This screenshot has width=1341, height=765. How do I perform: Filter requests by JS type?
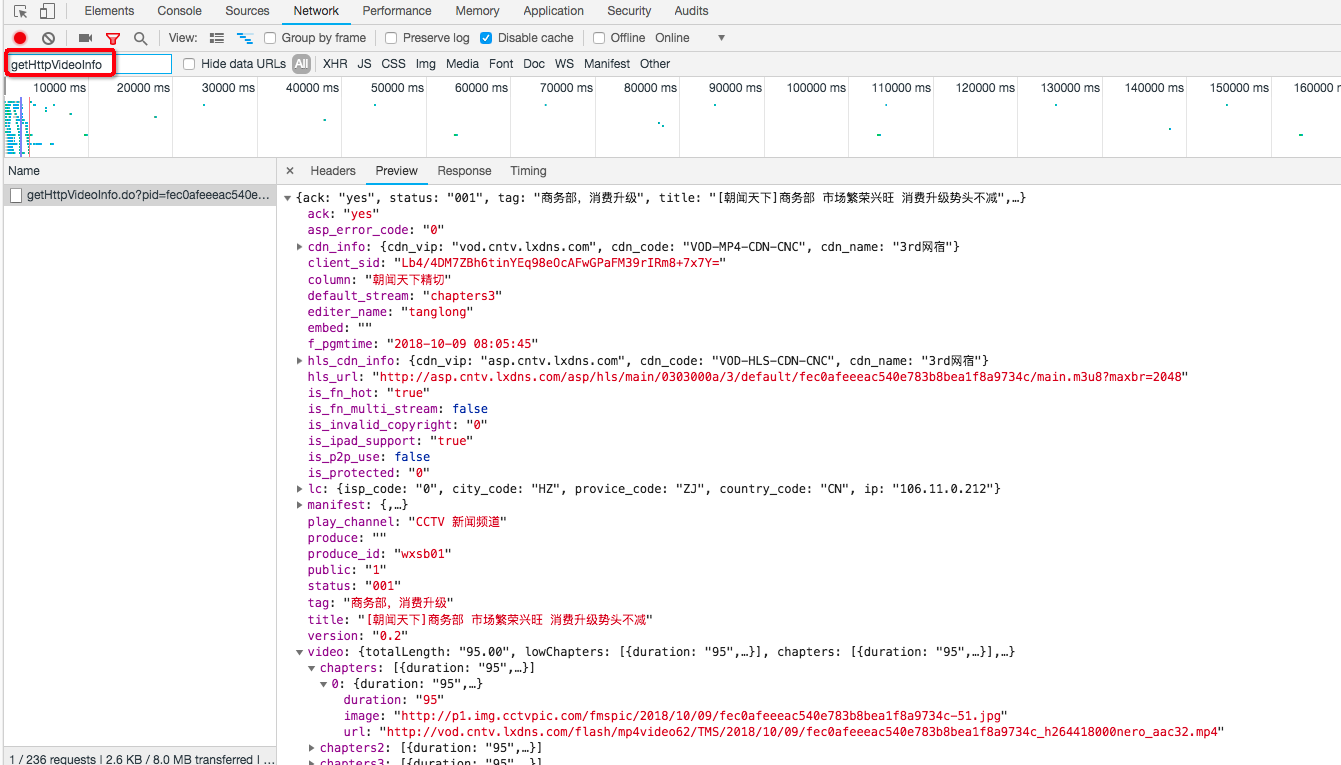[364, 64]
